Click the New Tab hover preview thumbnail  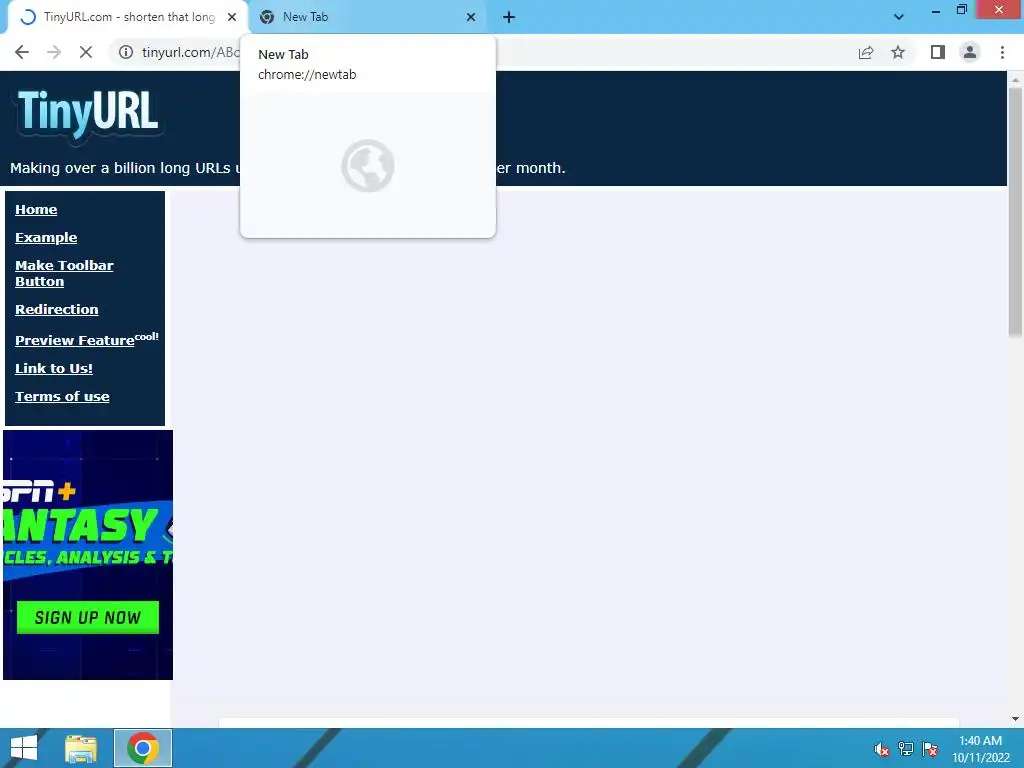(x=368, y=165)
